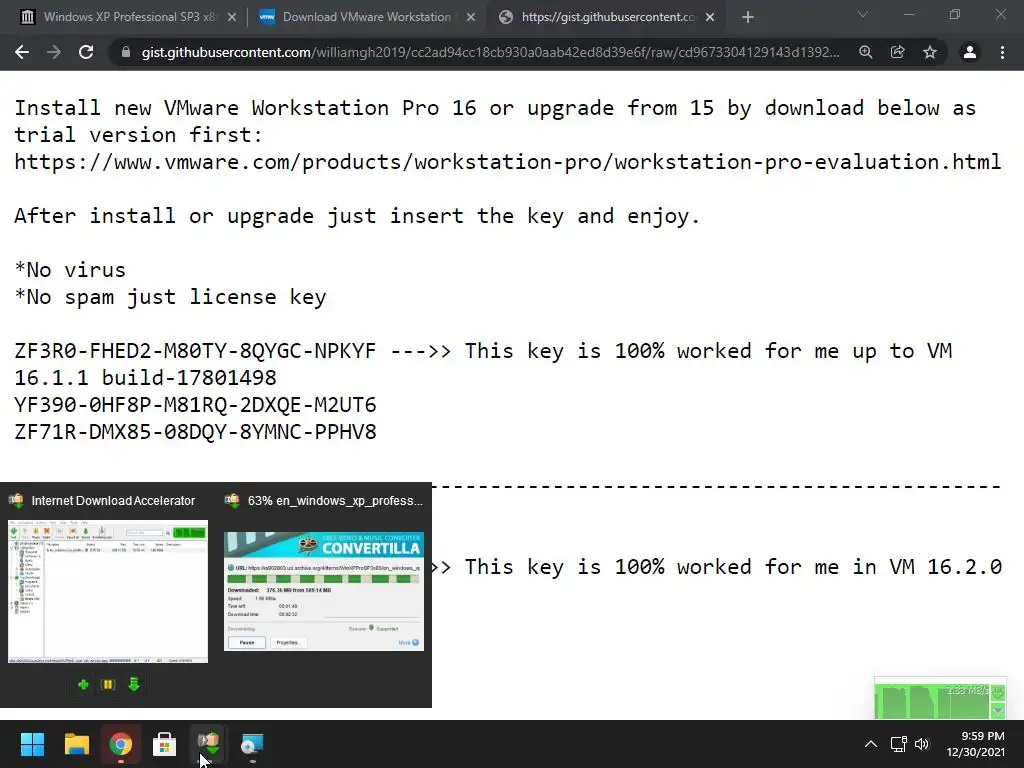Click '16.1.1 build-17801498' text

pyautogui.click(x=145, y=377)
